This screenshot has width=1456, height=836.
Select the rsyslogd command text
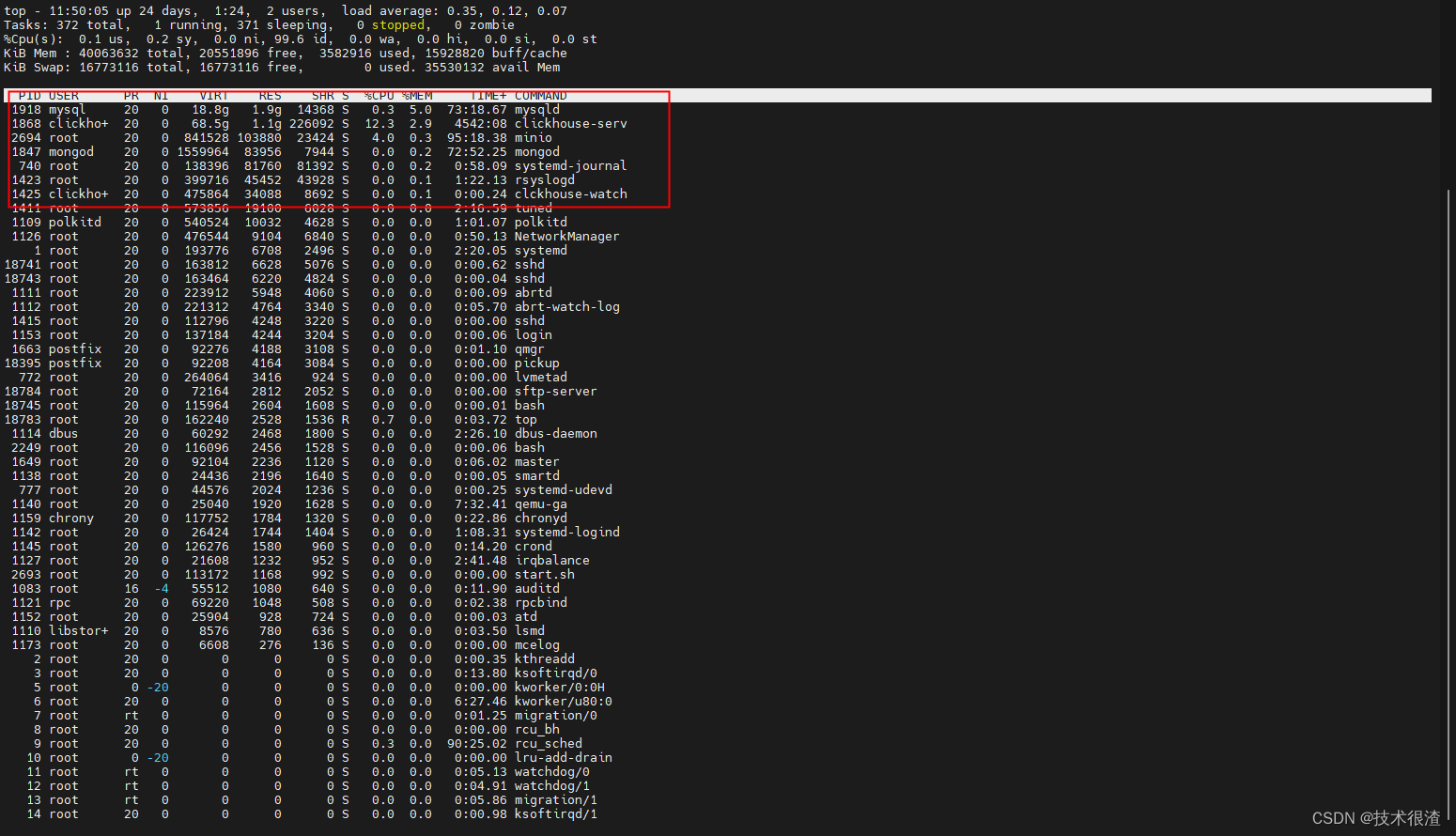[x=545, y=180]
